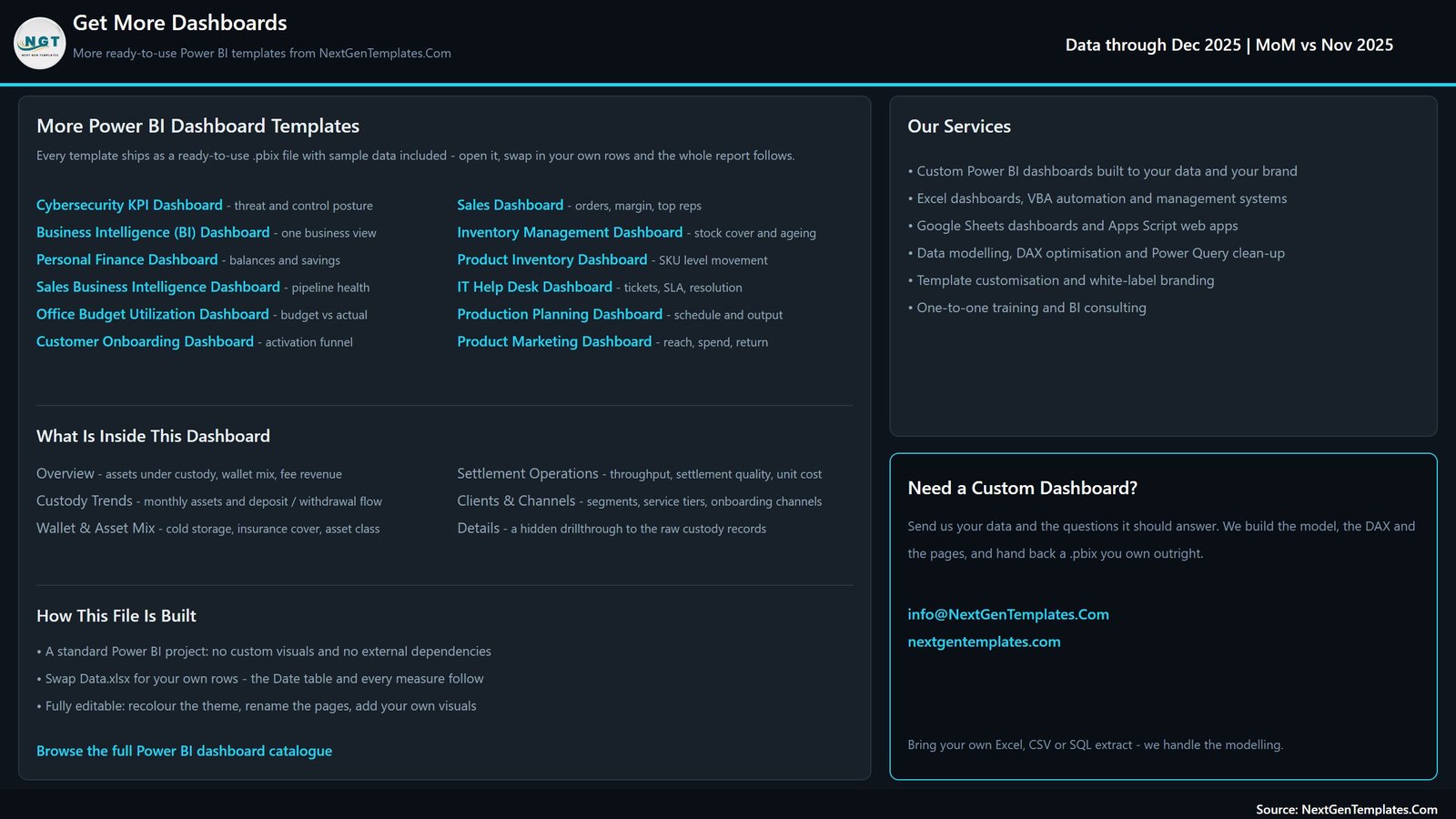Click 'Every template ships as a ready-to-use .pbix' description
The width and height of the screenshot is (1456, 819).
416,156
